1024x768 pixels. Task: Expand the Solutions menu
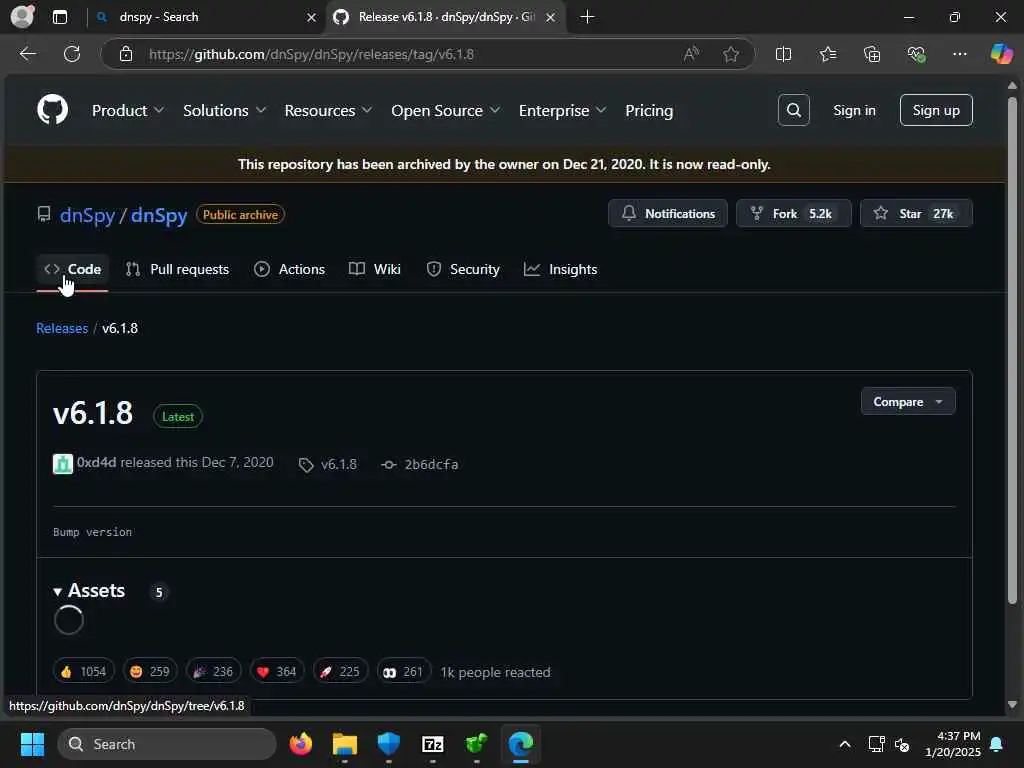[224, 110]
